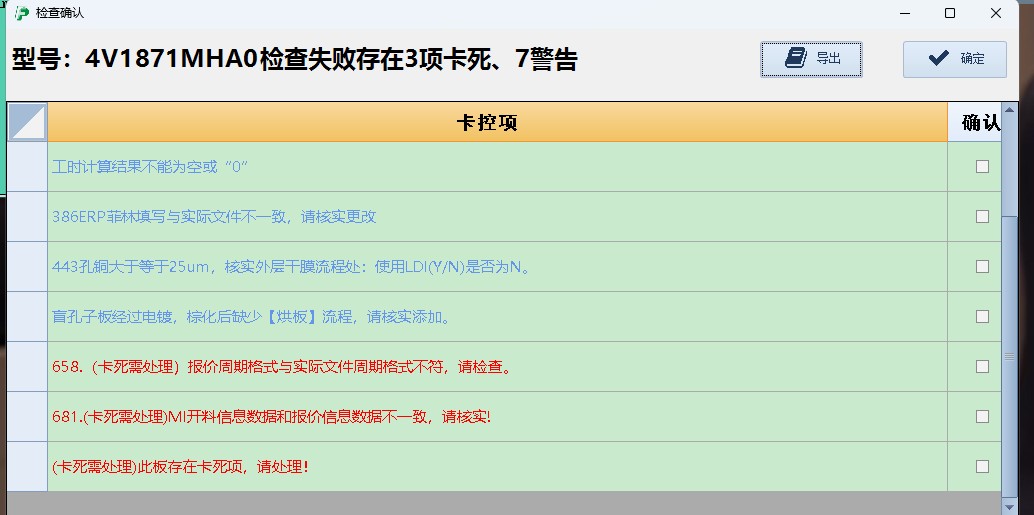The height and width of the screenshot is (515, 1034).
Task: Click heading 型号：4V1871MHA0检查失败
Action: [x=295, y=60]
